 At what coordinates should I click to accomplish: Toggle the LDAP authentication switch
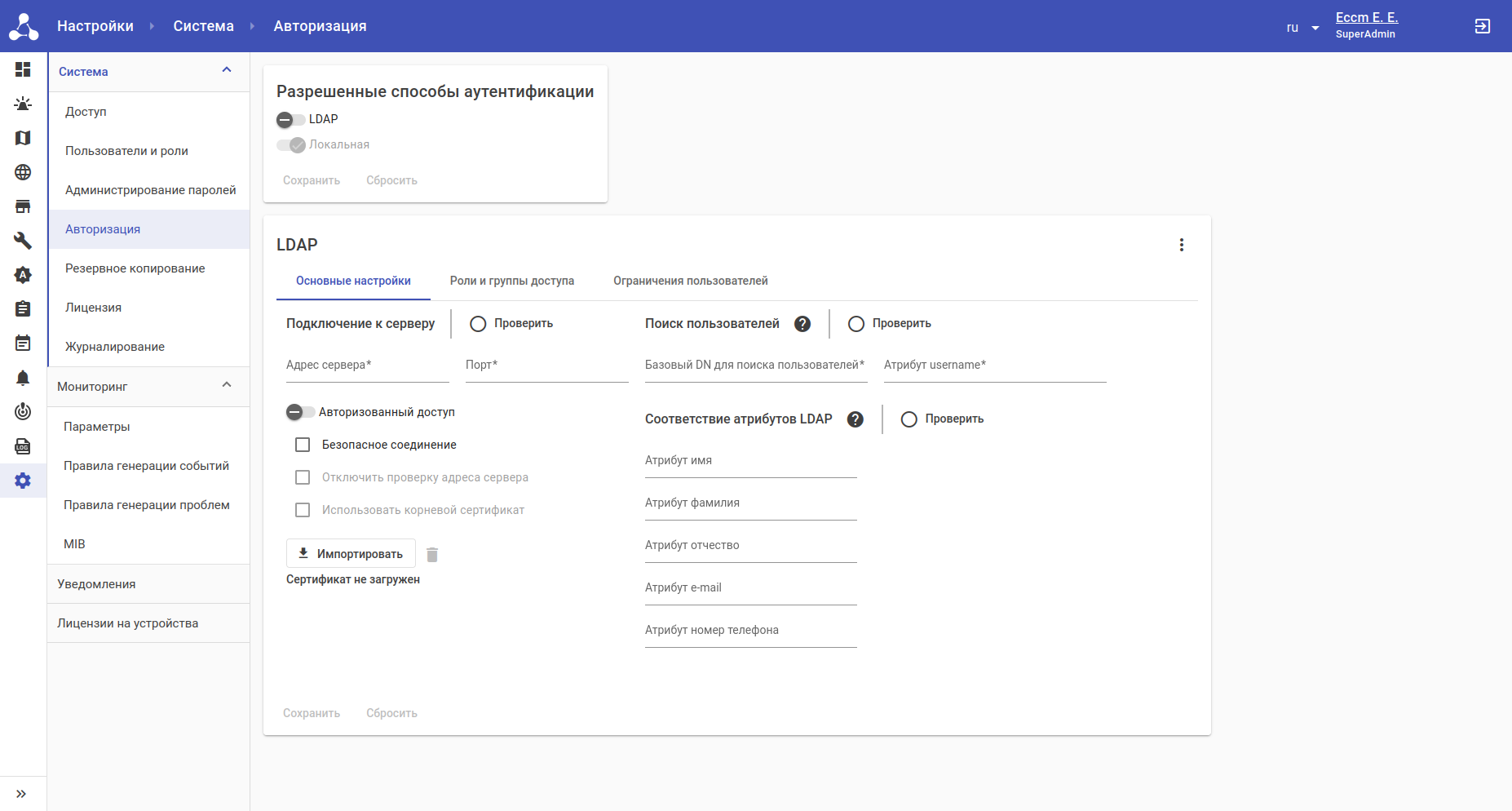290,120
